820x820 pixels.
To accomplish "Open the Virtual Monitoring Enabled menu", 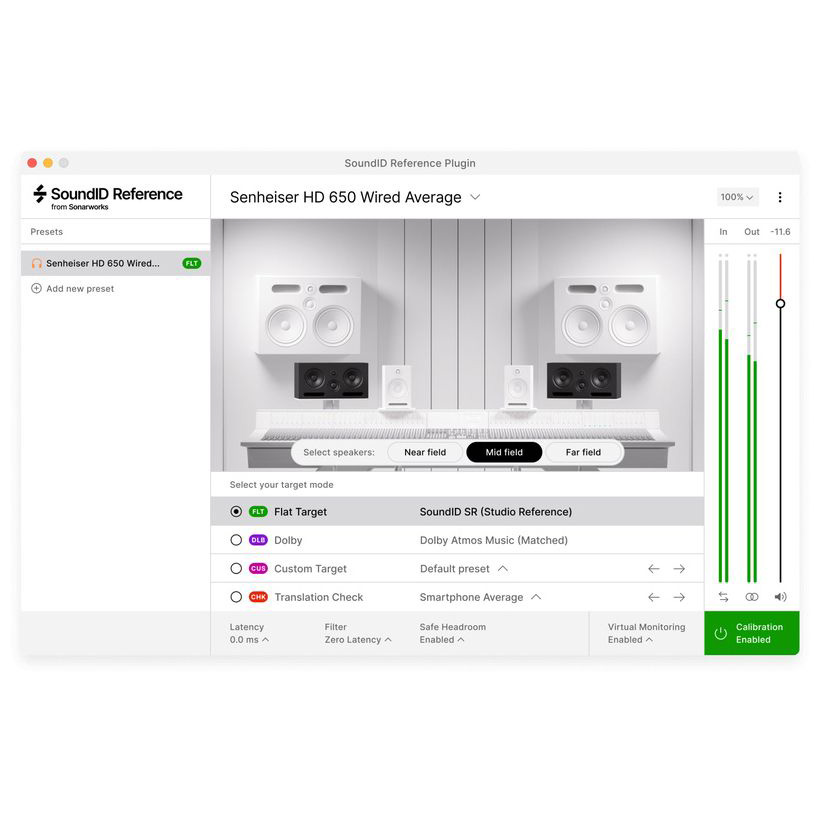I will 646,633.
